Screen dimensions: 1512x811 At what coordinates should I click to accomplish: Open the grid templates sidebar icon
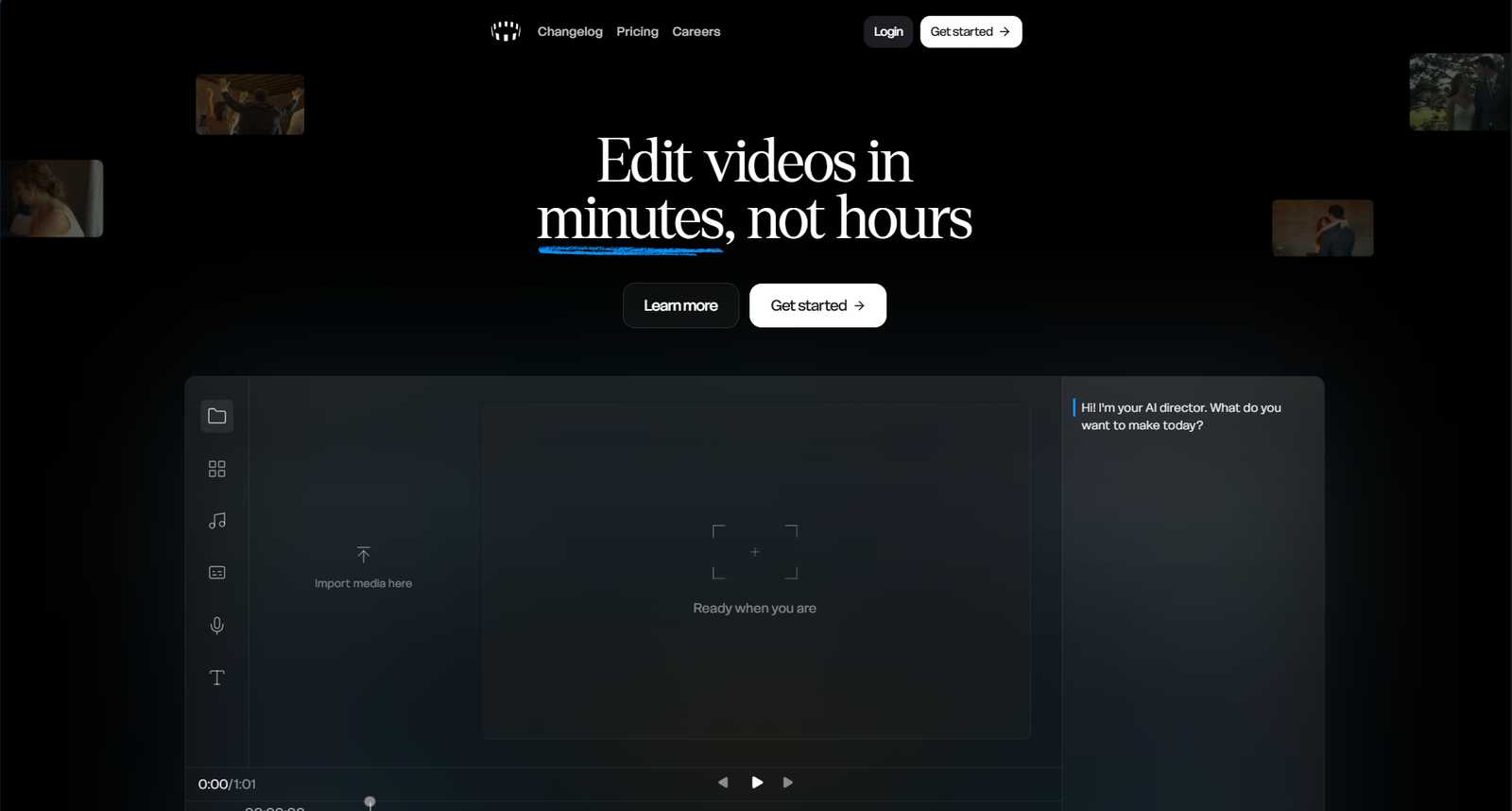click(x=217, y=469)
